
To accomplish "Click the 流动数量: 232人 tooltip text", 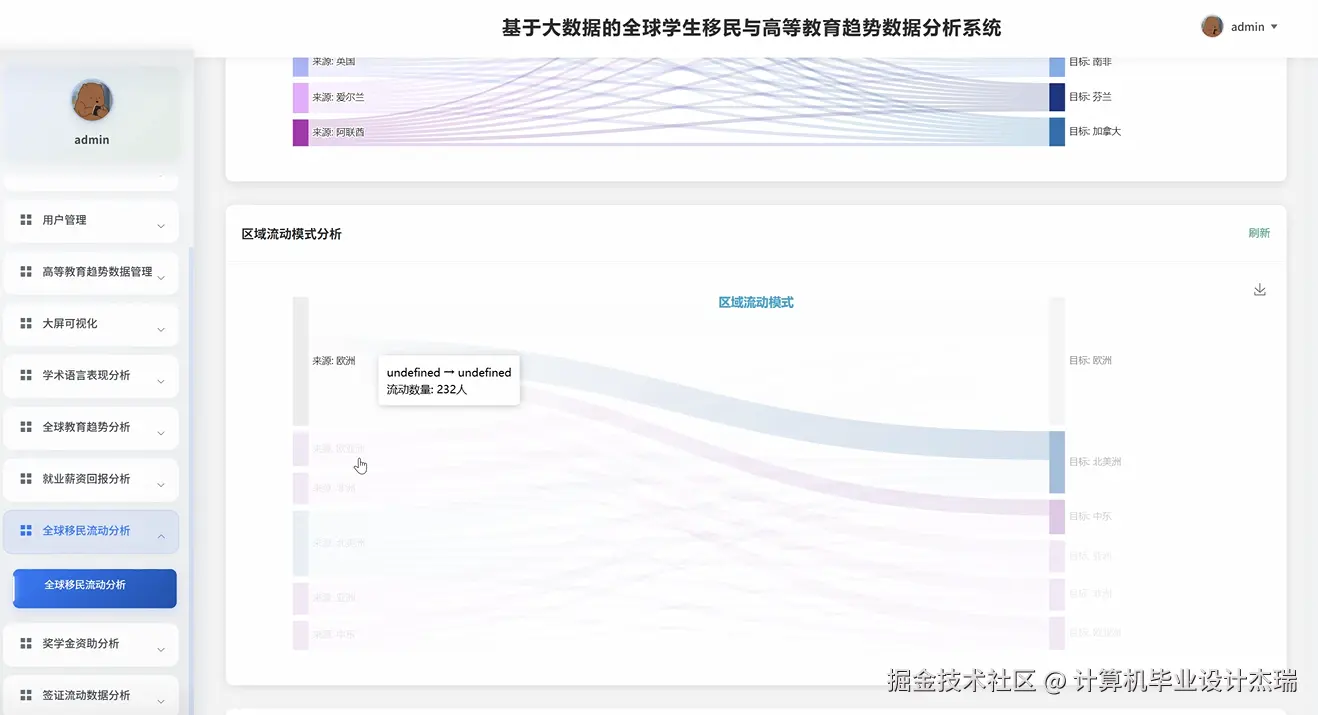I will pos(427,389).
